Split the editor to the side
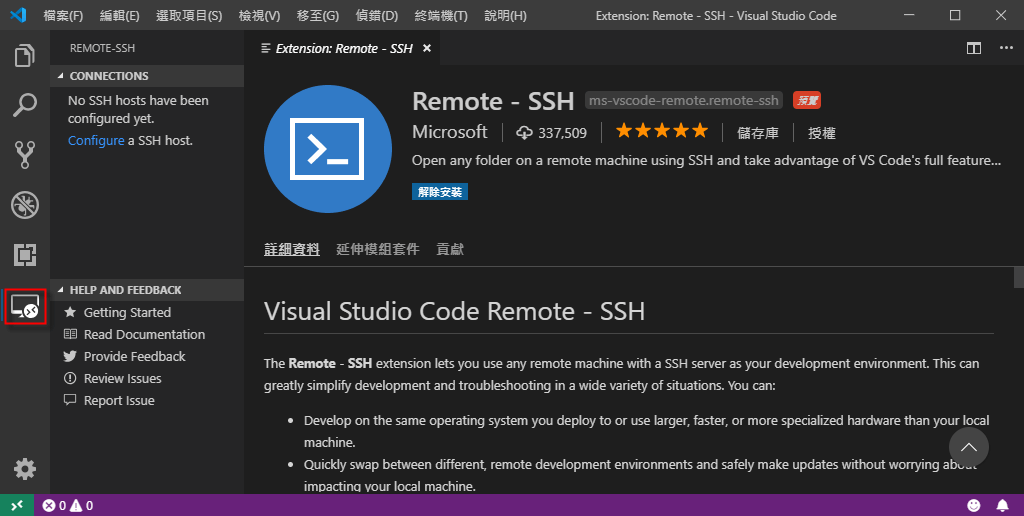The image size is (1024, 516). [x=974, y=48]
